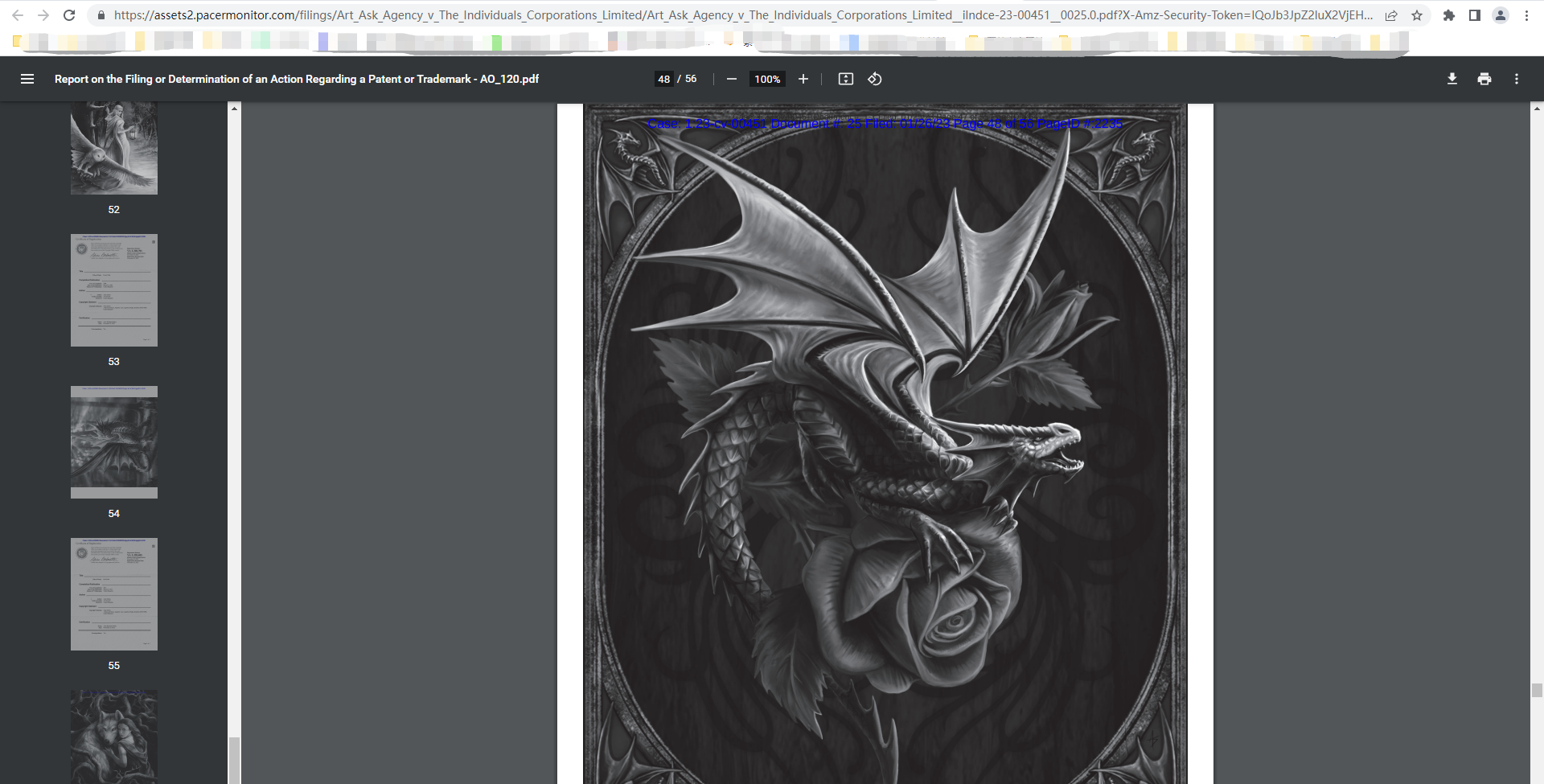Image resolution: width=1544 pixels, height=784 pixels.
Task: Rotate the document counterclockwise
Action: point(875,79)
